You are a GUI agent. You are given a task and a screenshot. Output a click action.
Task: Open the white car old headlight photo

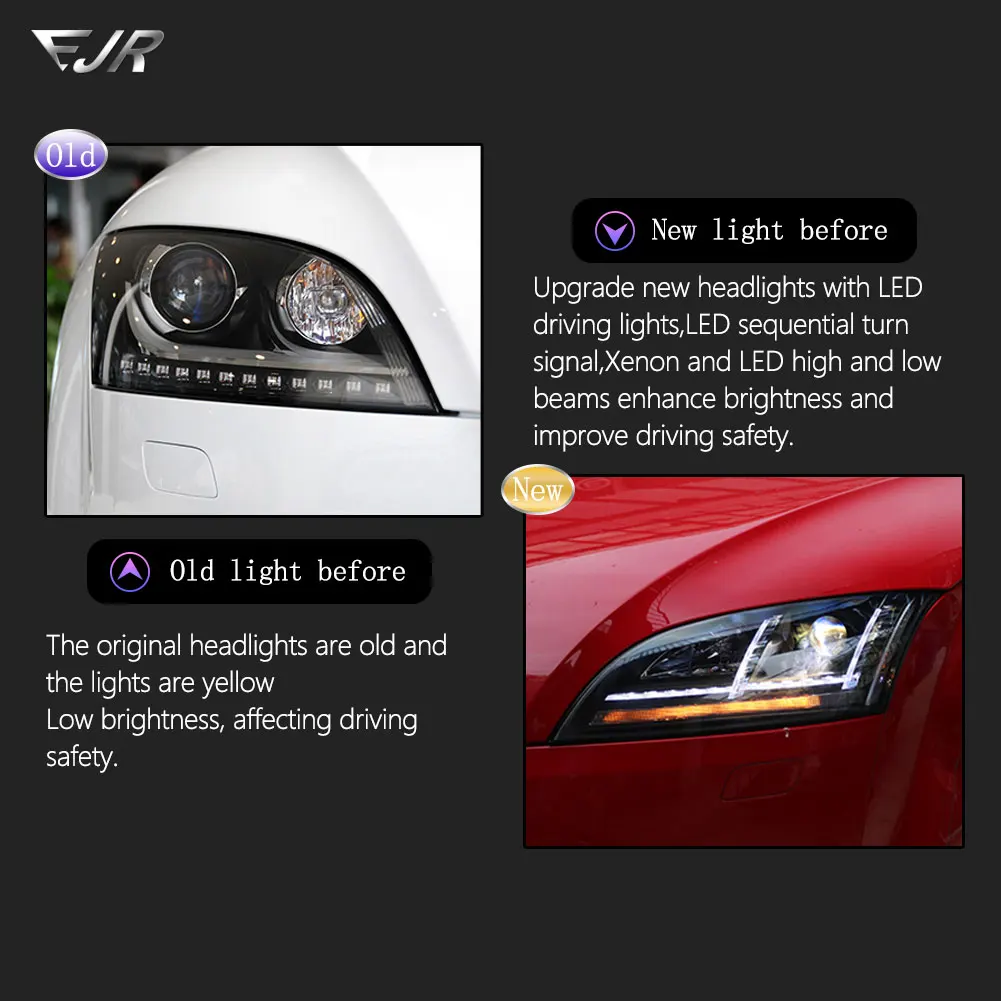pos(264,330)
